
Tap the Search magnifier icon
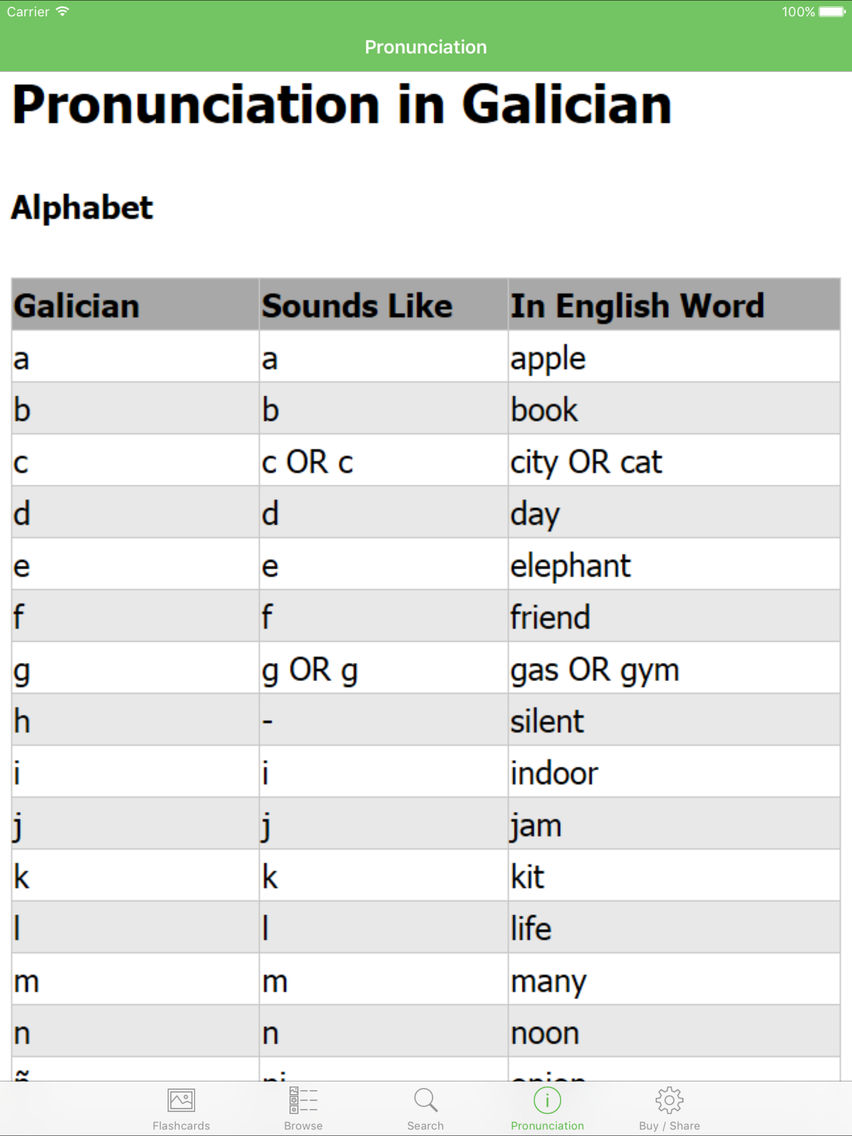[425, 1098]
